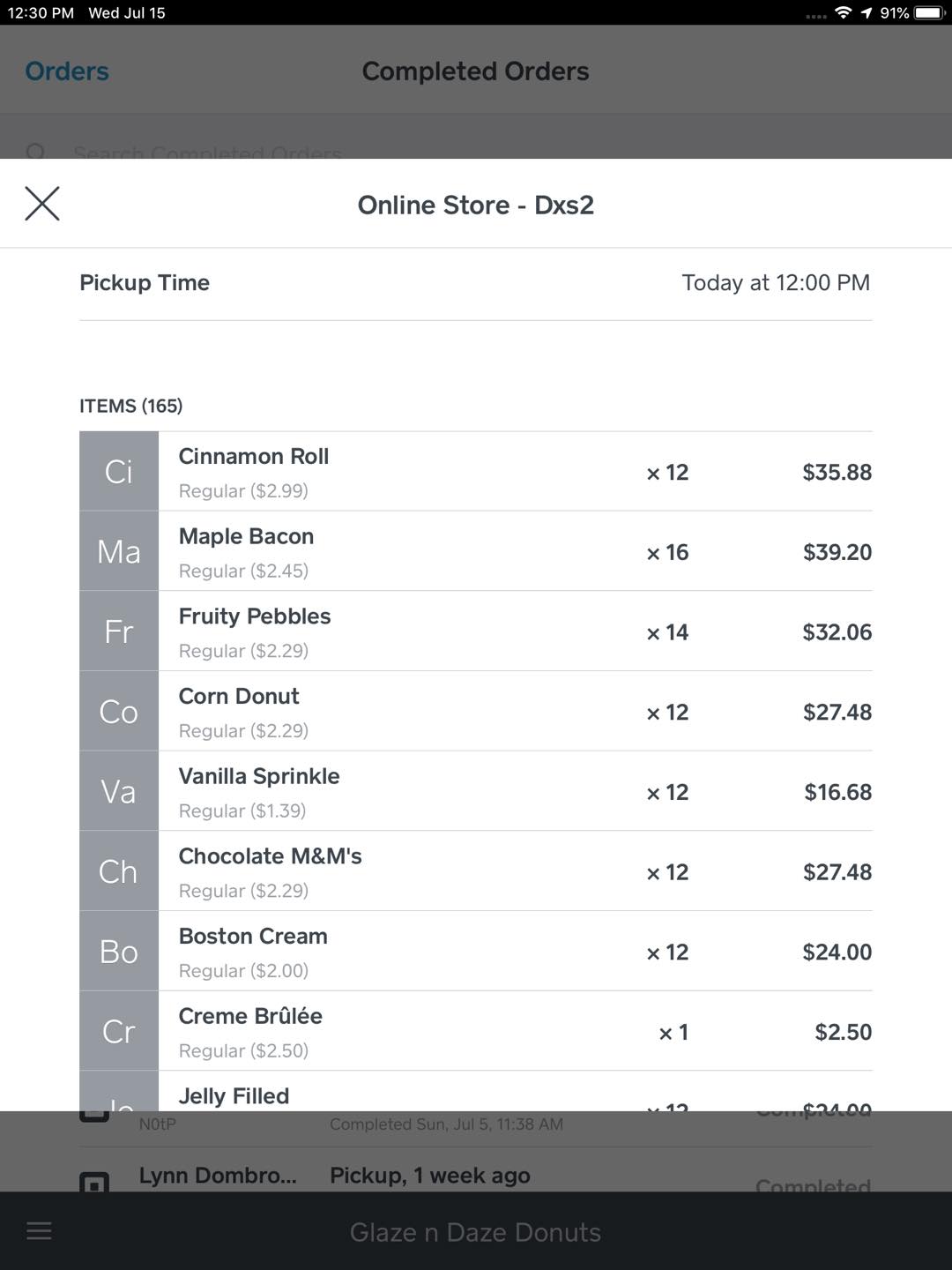Tap the Pickup Time row

[476, 283]
